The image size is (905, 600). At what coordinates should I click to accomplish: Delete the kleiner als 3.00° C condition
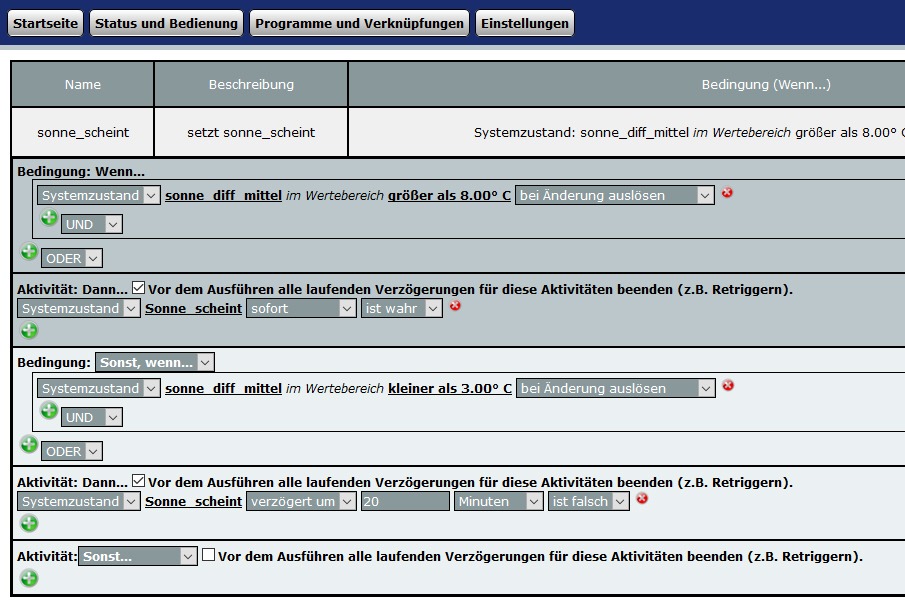[x=728, y=385]
